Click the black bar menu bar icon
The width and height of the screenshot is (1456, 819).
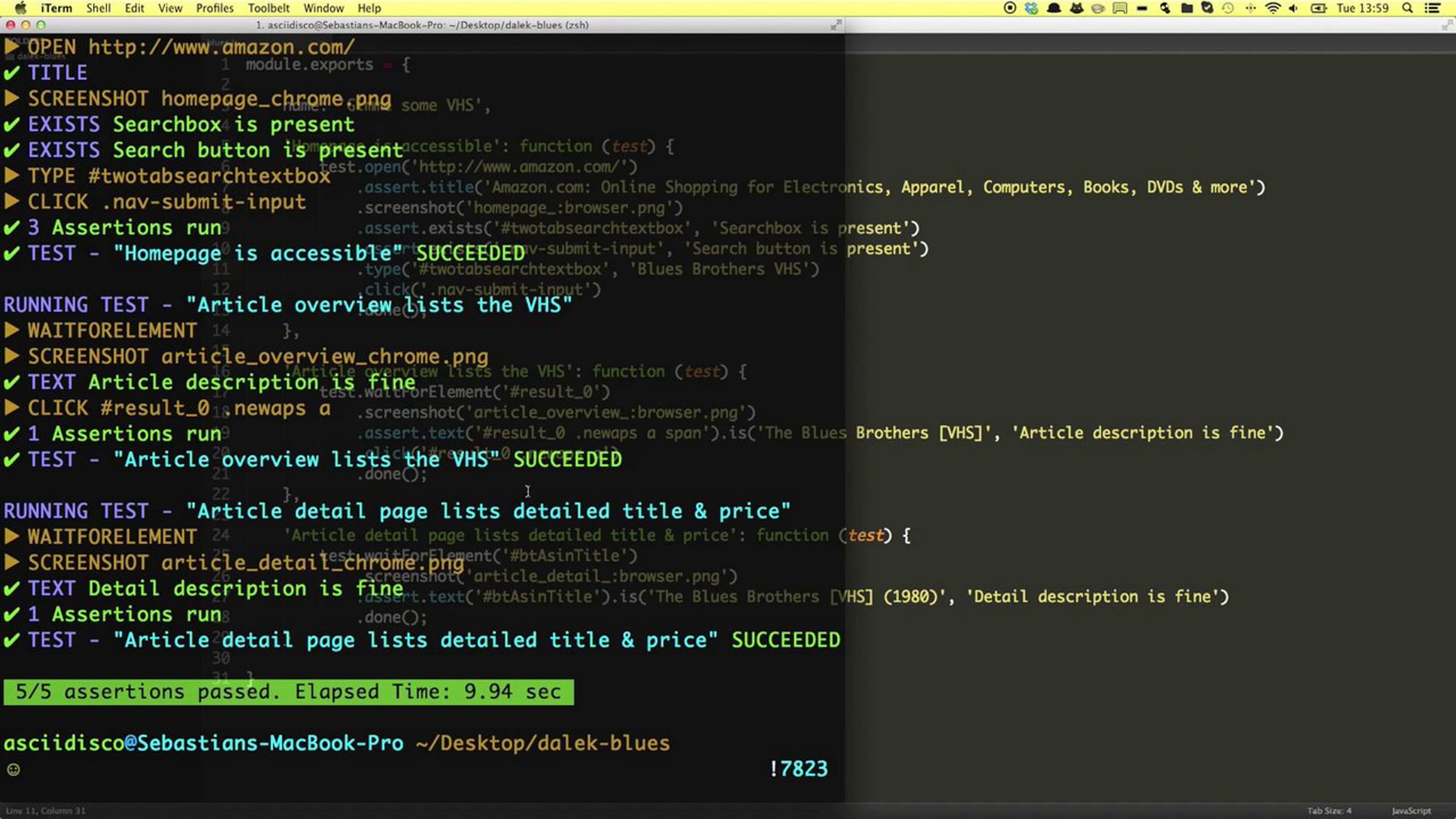tap(1142, 8)
